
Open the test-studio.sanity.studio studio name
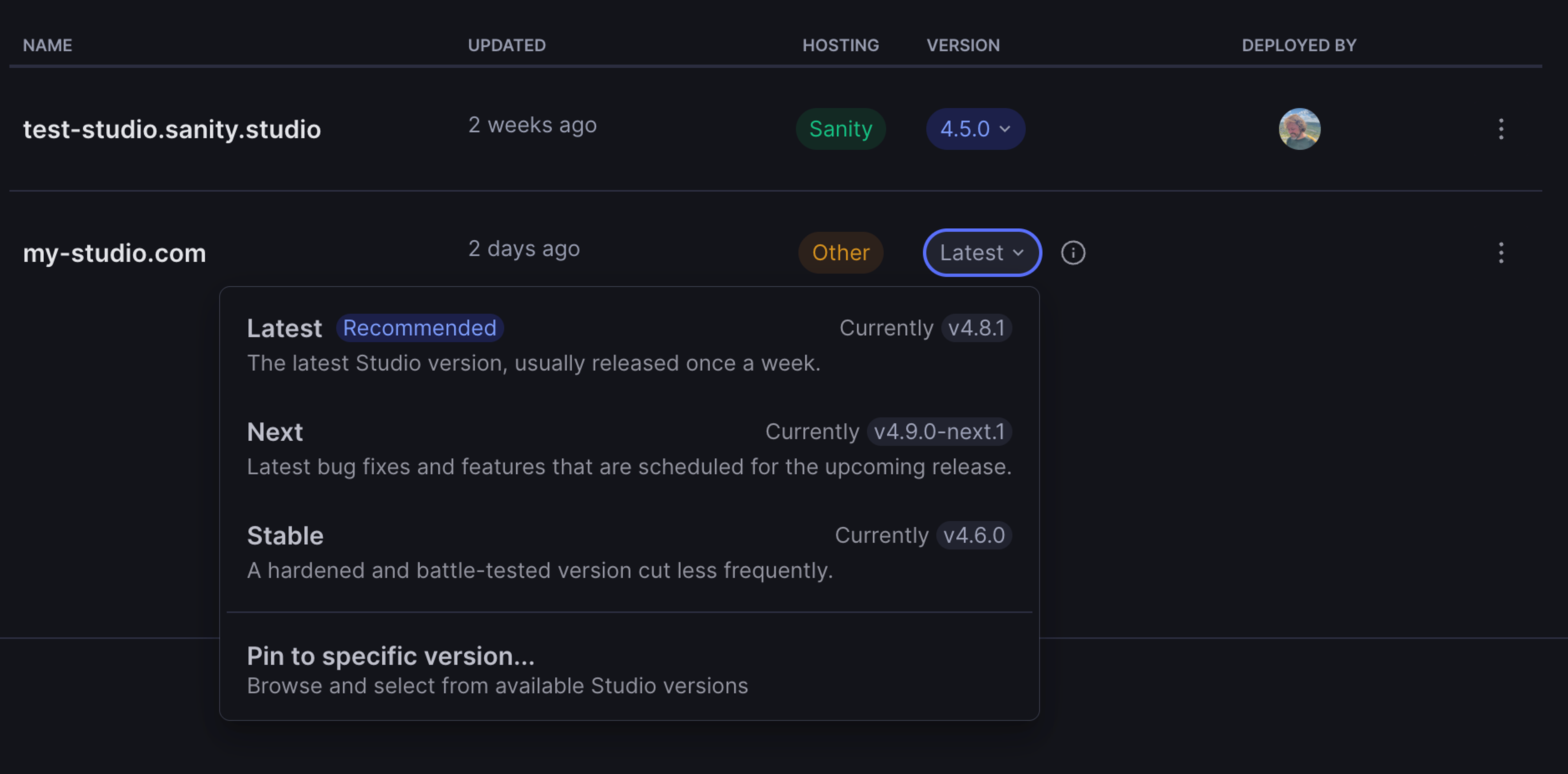[171, 129]
